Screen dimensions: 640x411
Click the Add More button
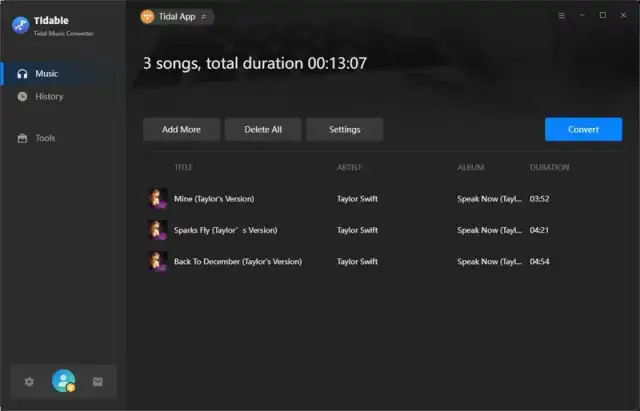click(182, 129)
